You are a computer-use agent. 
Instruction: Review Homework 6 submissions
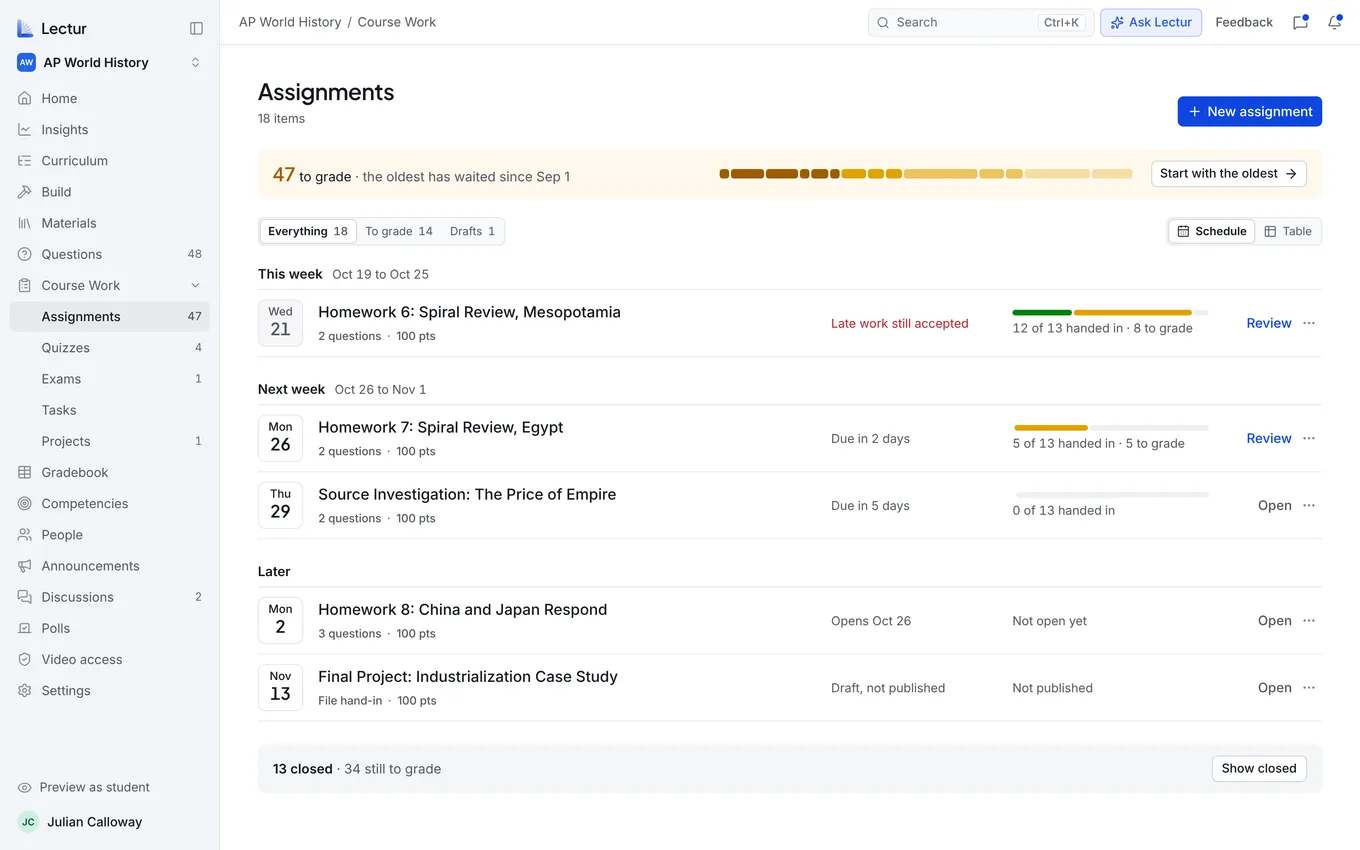1269,323
